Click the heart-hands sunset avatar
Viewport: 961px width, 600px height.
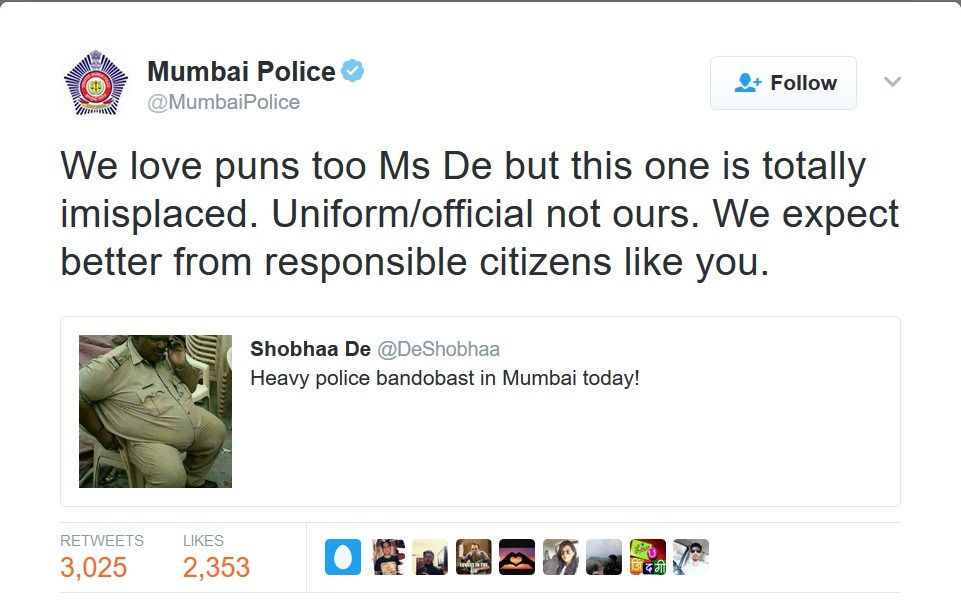pos(517,557)
